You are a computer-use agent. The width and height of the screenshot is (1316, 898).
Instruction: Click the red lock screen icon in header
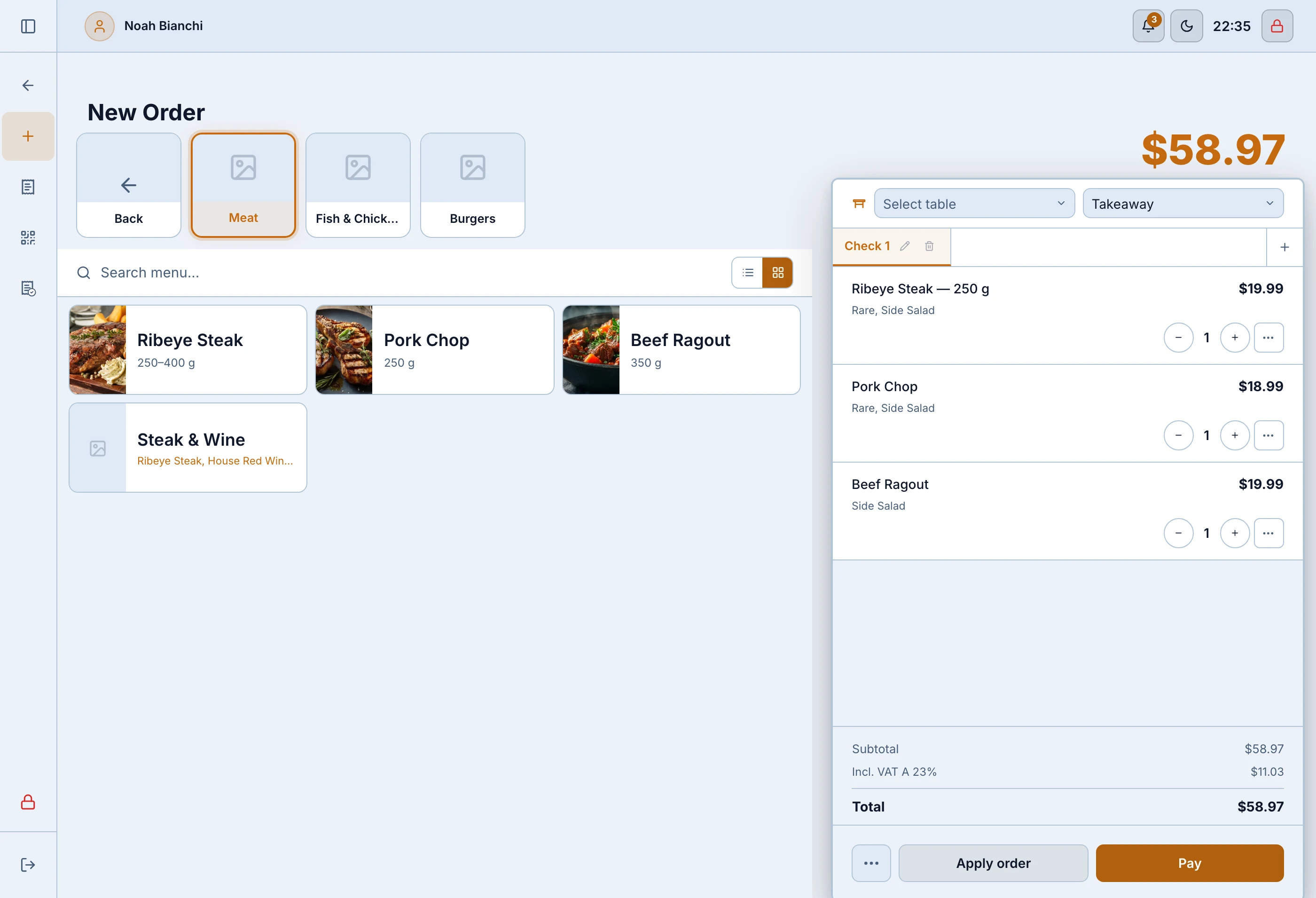click(x=1277, y=26)
